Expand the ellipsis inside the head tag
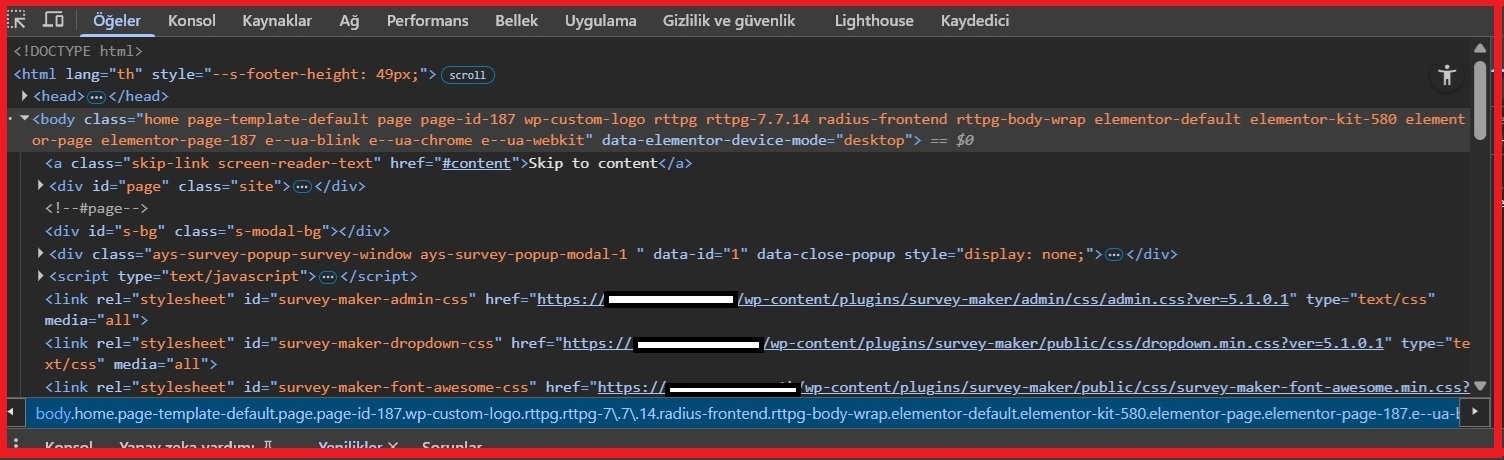1504x460 pixels. point(97,97)
